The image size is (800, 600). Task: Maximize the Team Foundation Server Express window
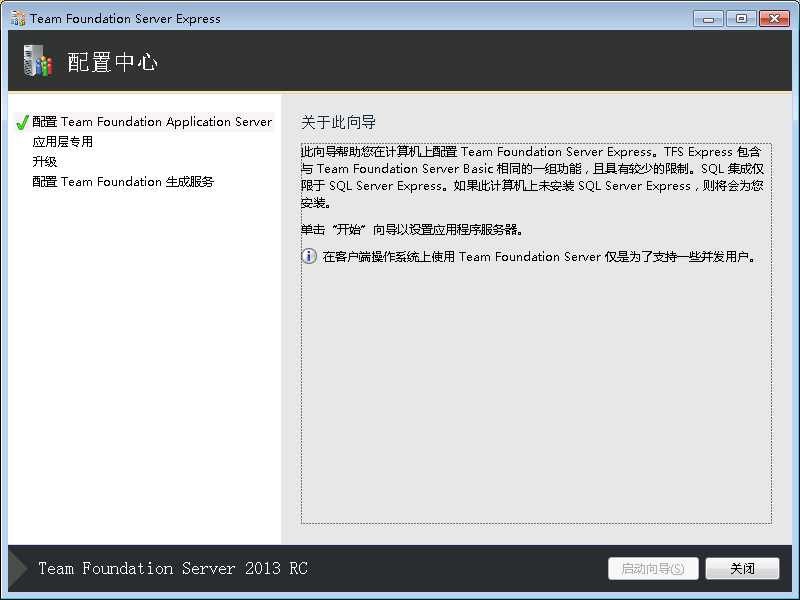741,19
